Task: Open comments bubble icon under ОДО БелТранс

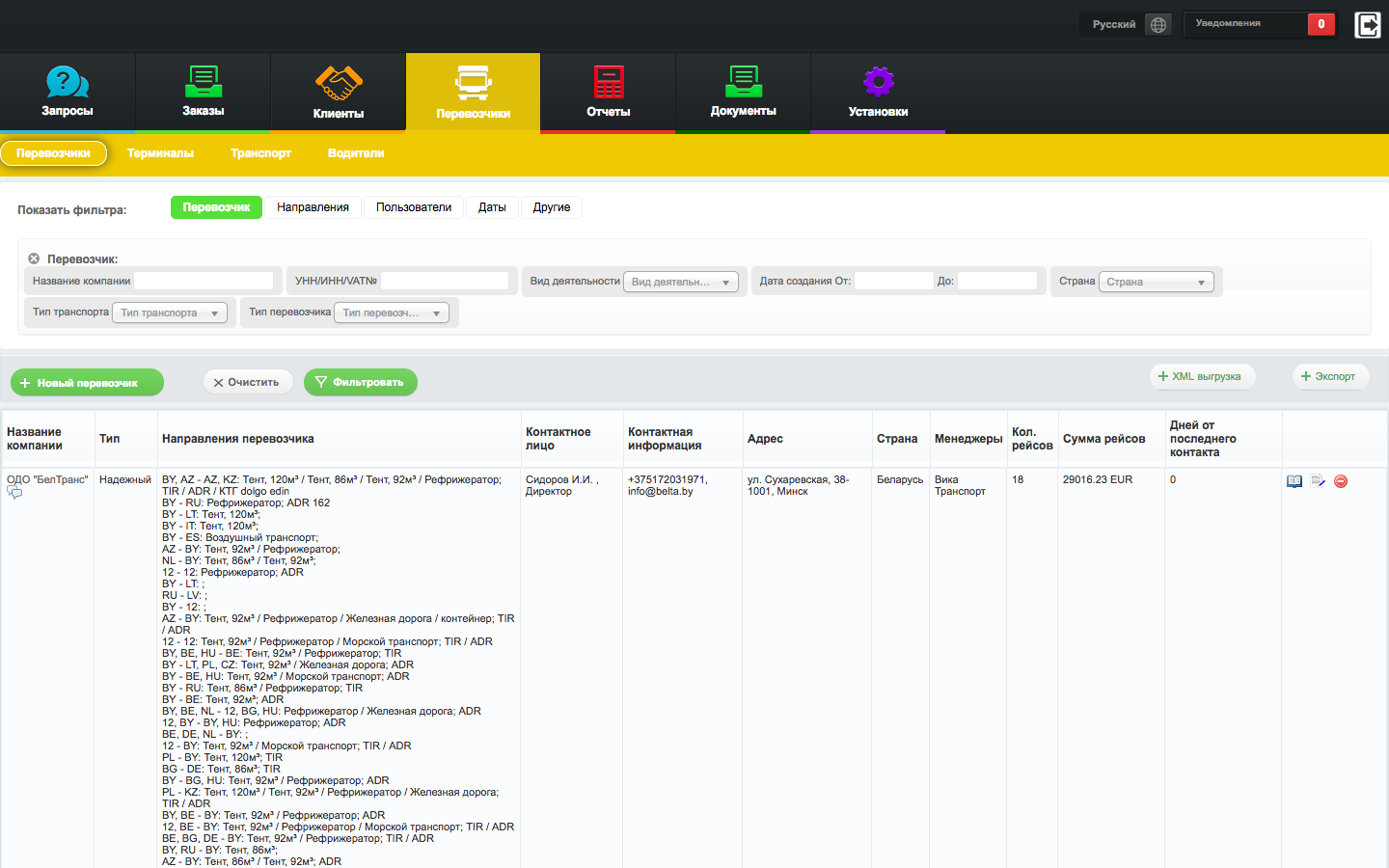Action: pos(14,493)
